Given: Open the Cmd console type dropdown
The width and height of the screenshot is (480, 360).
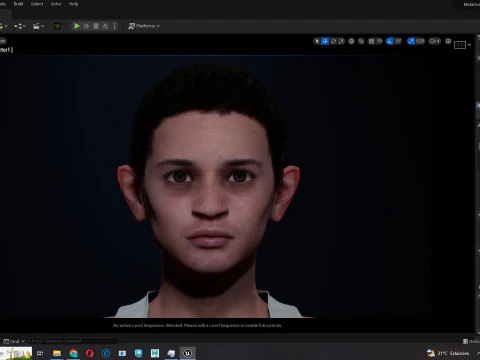Looking at the screenshot, I should click(x=14, y=341).
